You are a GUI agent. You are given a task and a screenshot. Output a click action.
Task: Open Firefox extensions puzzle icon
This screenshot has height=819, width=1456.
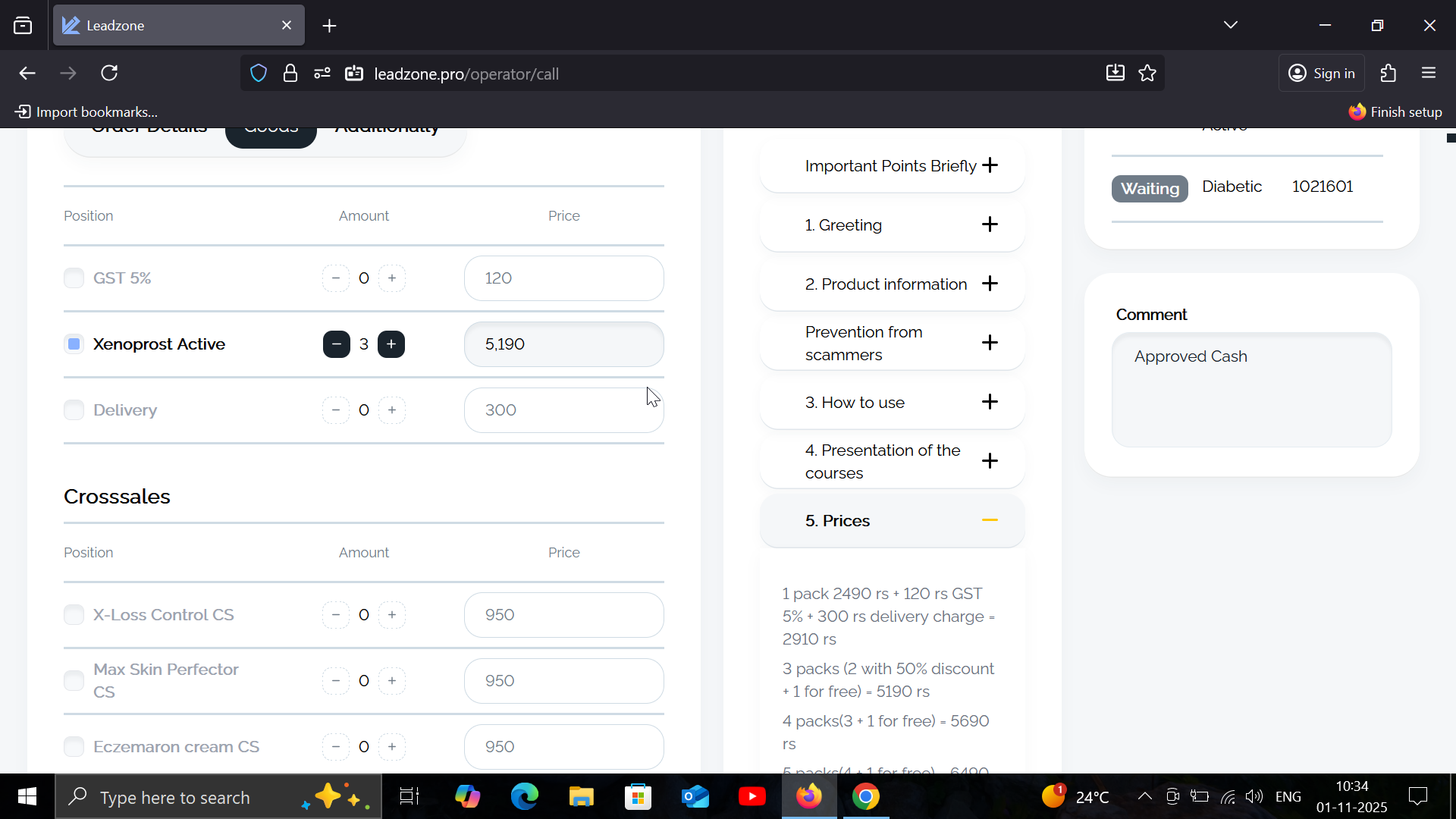[1388, 74]
